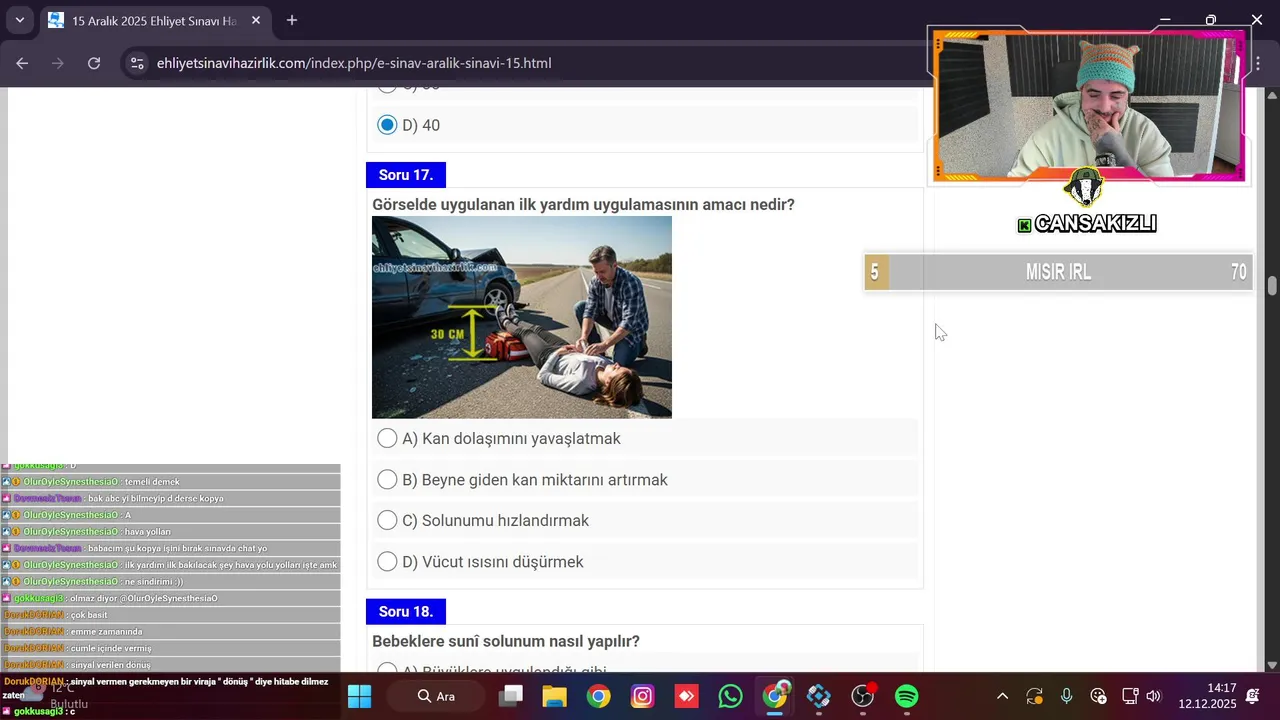Open the red AnyDesk taskbar icon

[687, 696]
